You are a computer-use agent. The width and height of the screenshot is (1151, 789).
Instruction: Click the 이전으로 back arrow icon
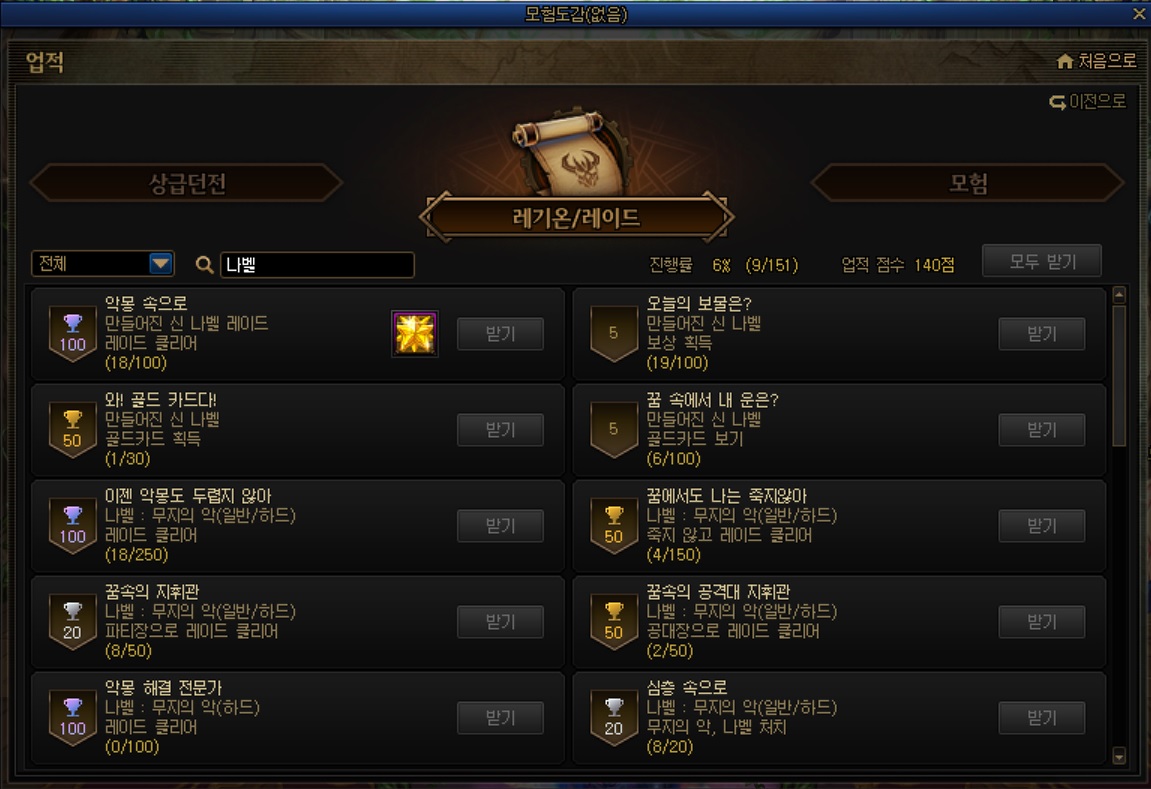click(1058, 102)
